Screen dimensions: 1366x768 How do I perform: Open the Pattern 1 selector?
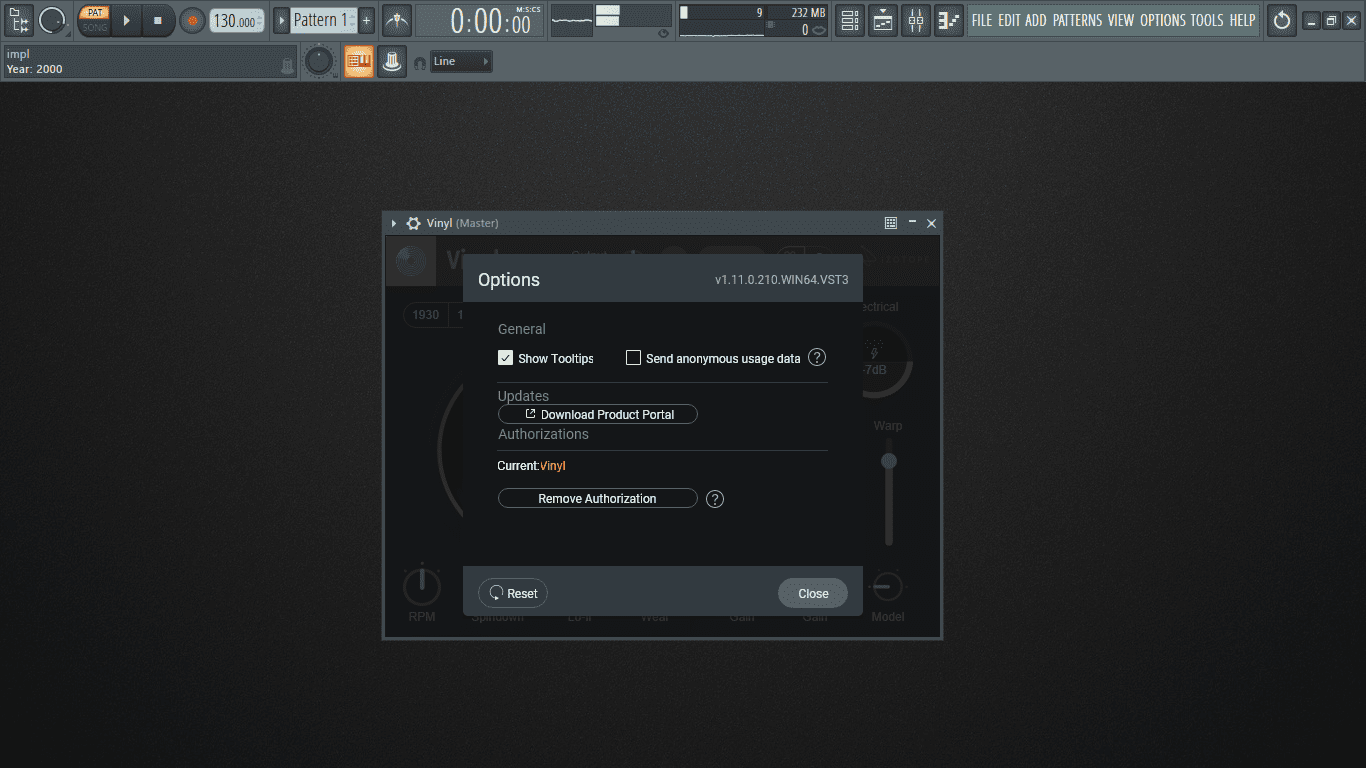tap(323, 20)
